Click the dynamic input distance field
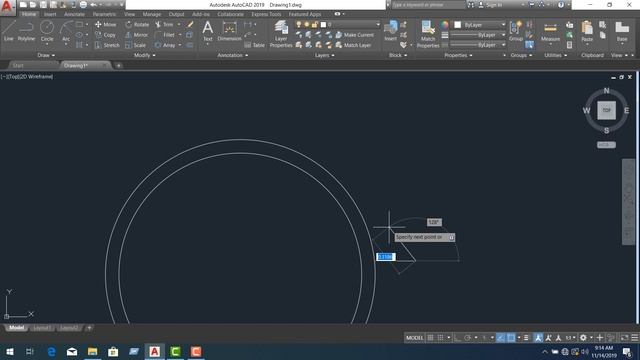Screen dimensions: 640x360 coord(386,257)
